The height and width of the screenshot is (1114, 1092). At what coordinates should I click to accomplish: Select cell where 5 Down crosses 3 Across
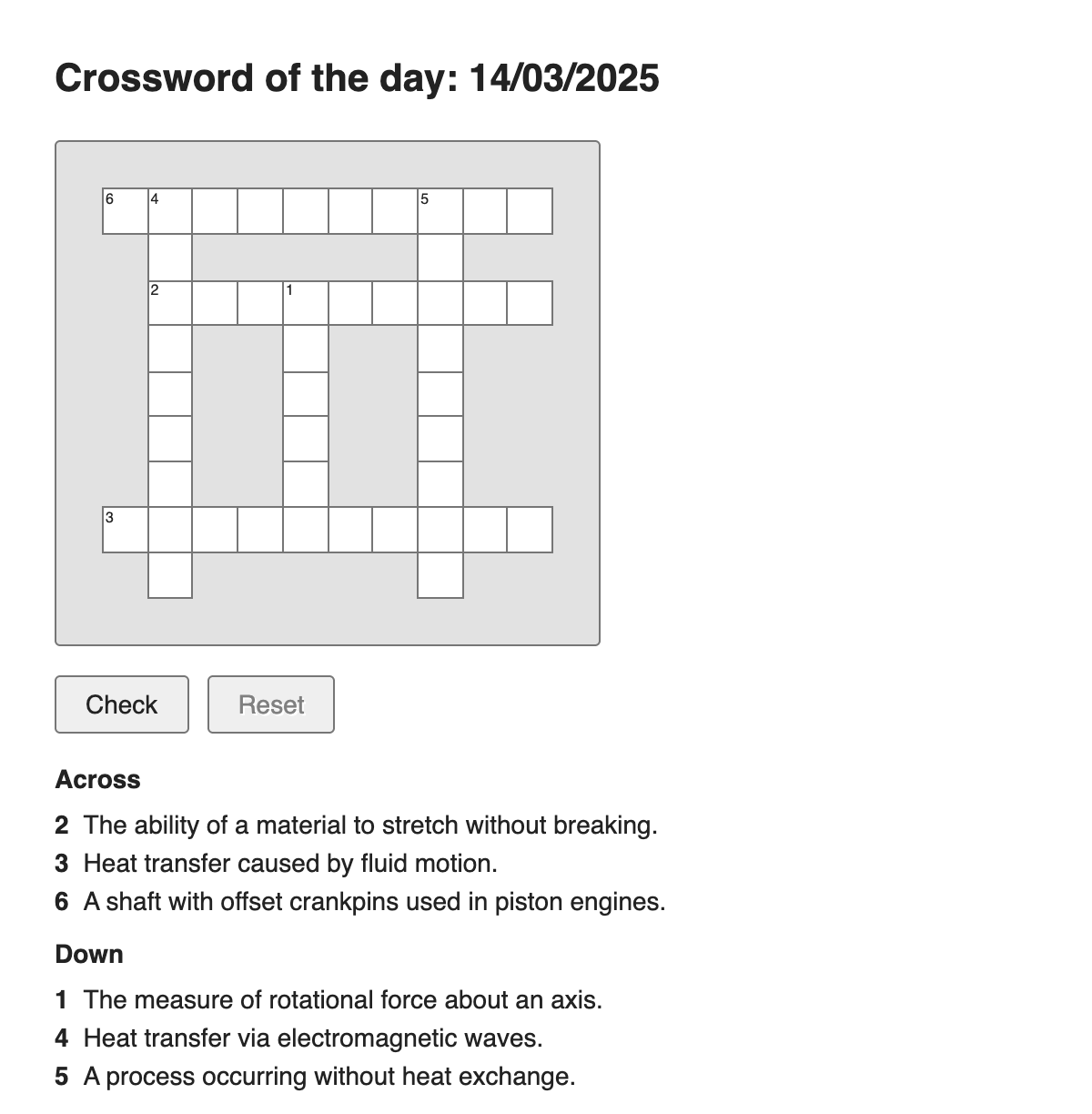pyautogui.click(x=440, y=530)
